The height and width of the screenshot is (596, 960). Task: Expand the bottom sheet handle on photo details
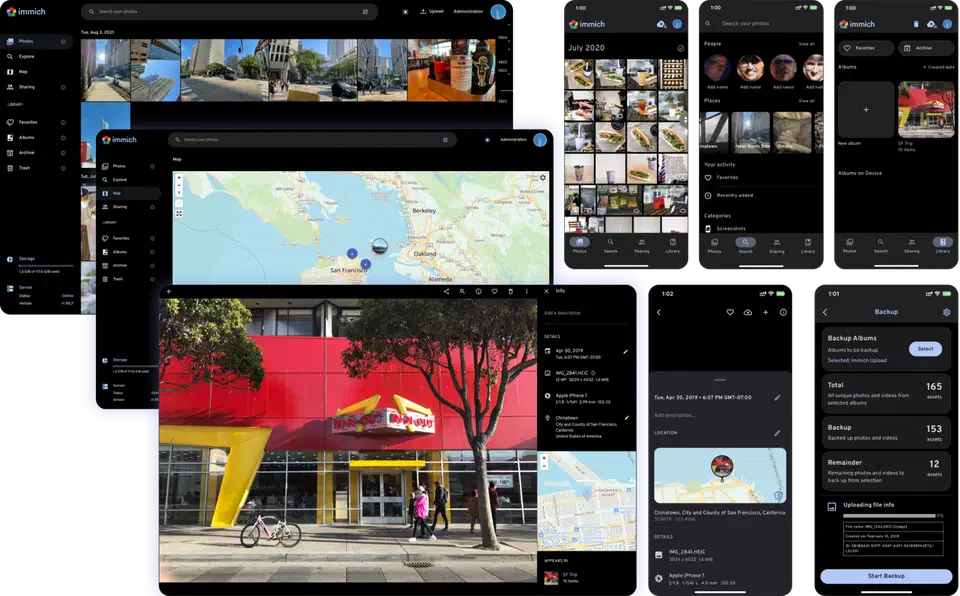tap(719, 379)
